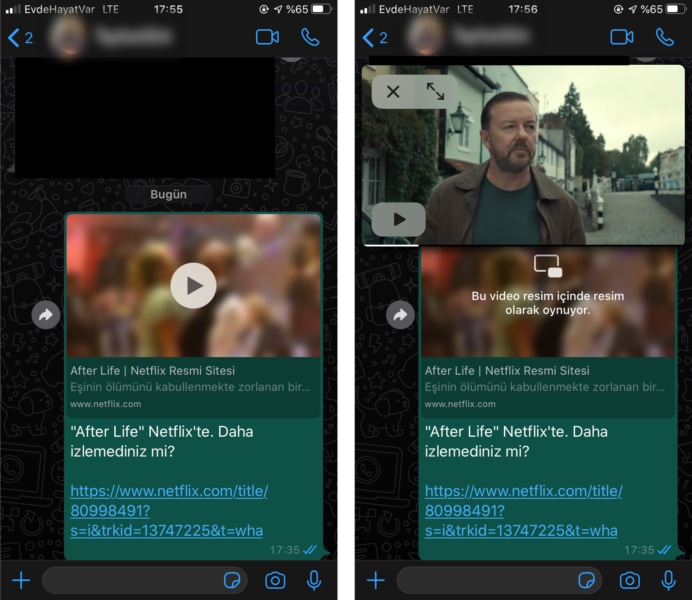
Task: Tap the back arrow in left phone screen
Action: tap(14, 38)
